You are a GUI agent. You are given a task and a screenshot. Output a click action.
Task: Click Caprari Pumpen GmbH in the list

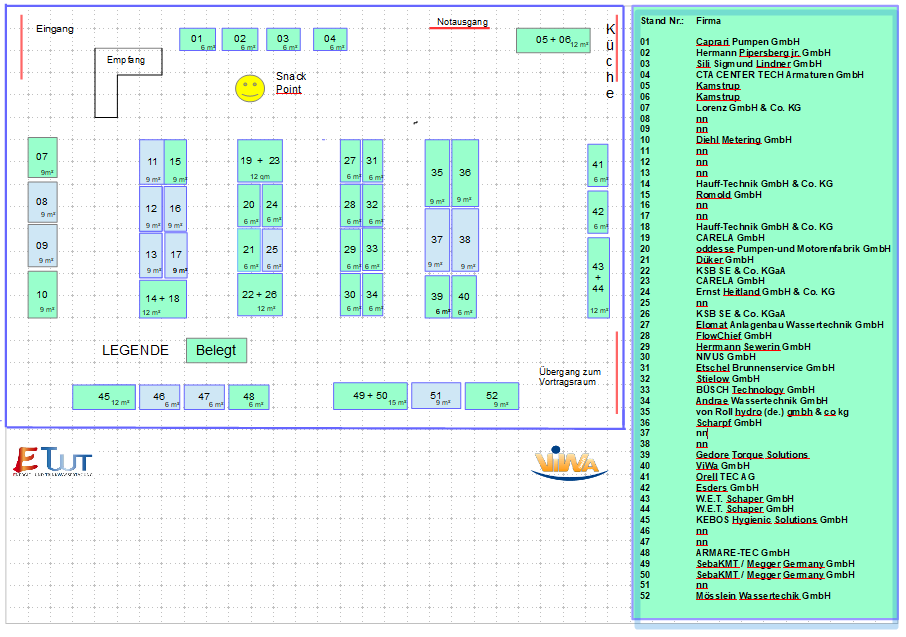tap(748, 42)
